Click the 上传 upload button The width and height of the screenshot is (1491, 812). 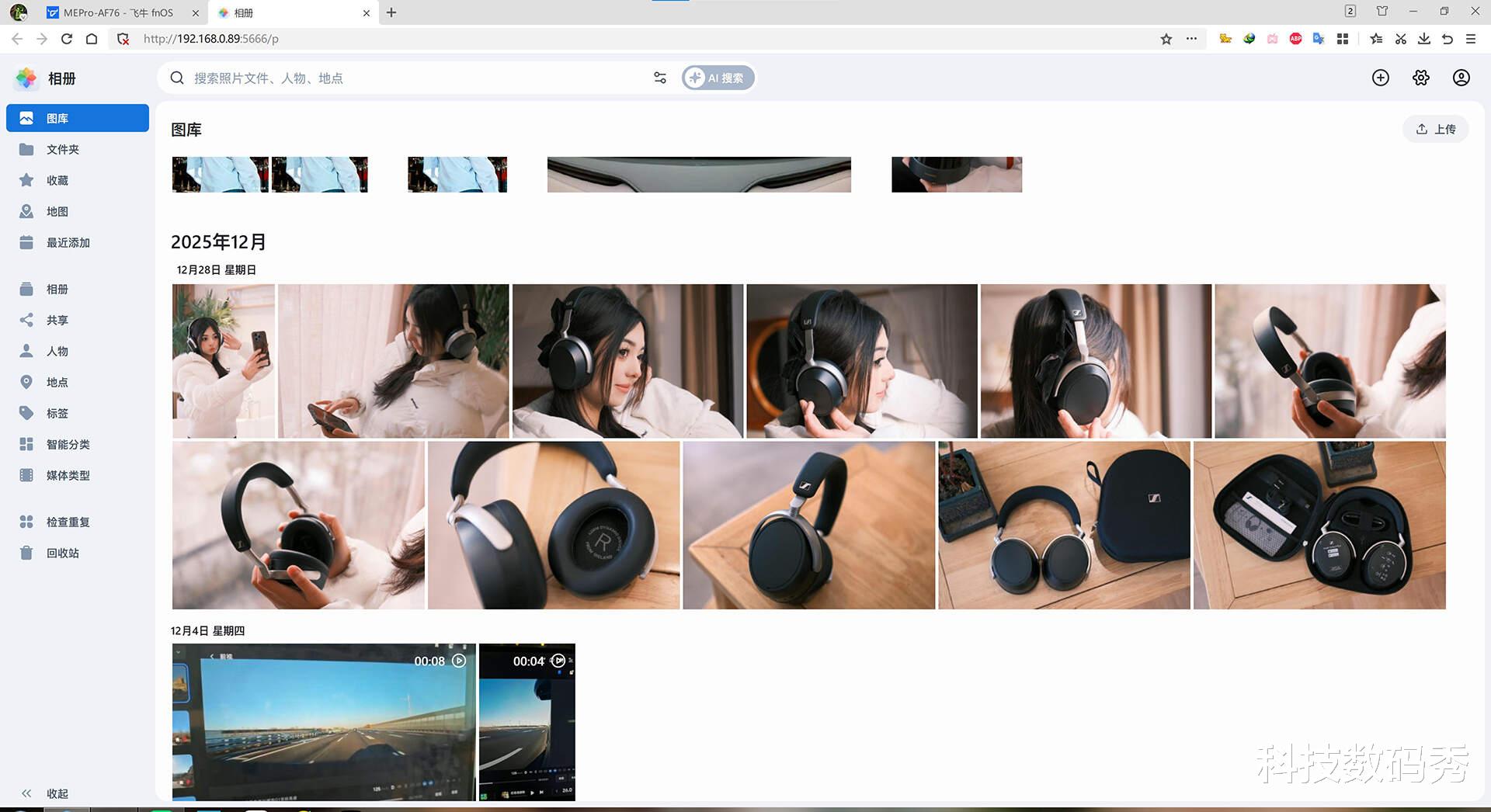click(x=1435, y=129)
